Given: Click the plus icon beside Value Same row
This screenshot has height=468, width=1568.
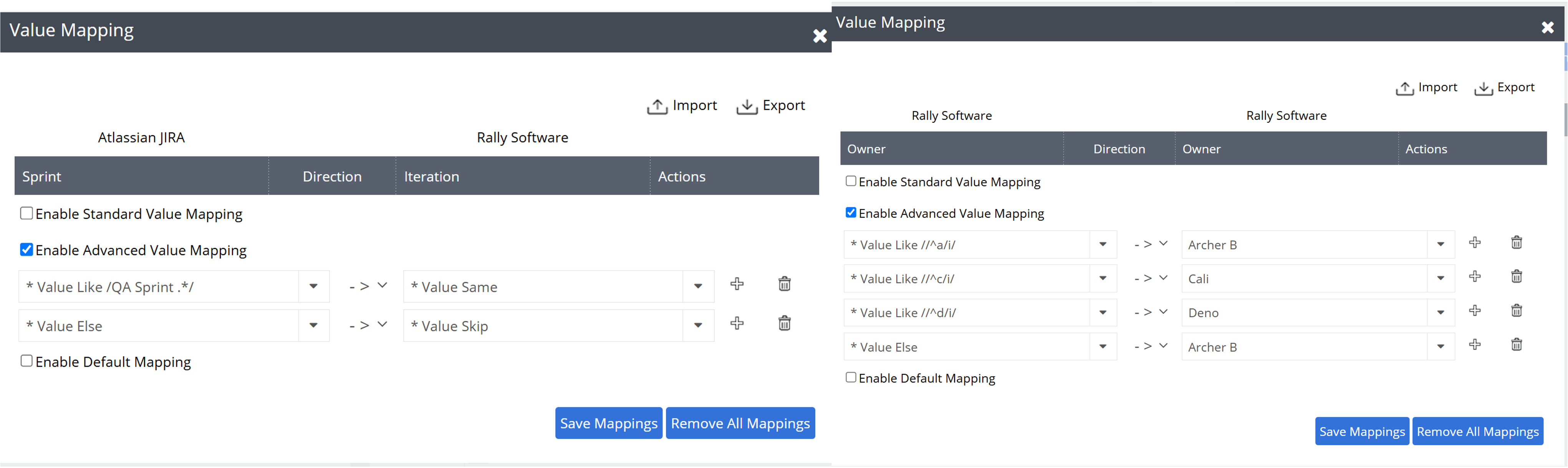Looking at the screenshot, I should 737,284.
